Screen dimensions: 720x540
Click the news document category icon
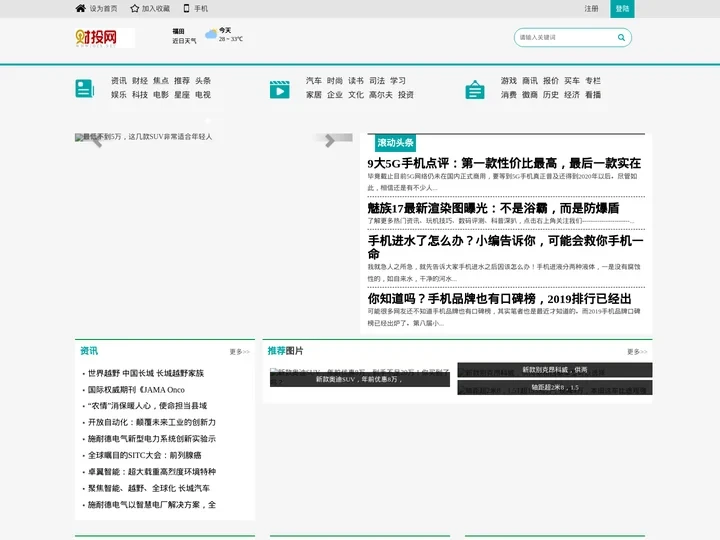click(84, 89)
